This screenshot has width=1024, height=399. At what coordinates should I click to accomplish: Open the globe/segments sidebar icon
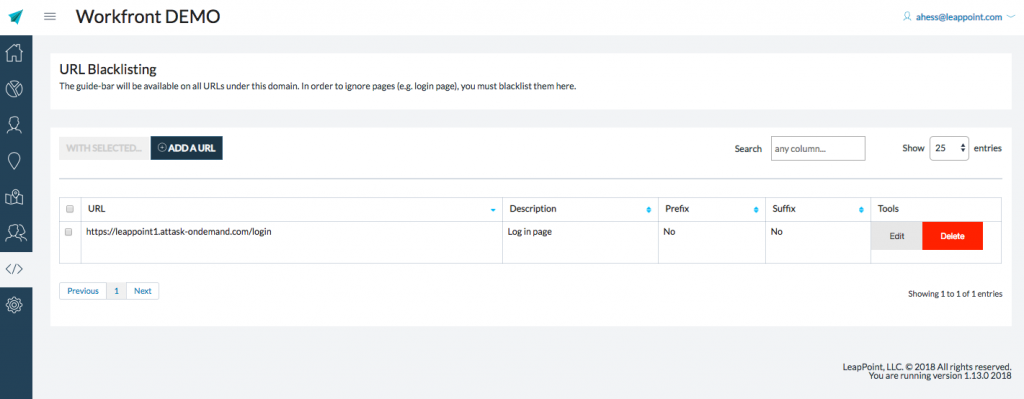pyautogui.click(x=14, y=89)
